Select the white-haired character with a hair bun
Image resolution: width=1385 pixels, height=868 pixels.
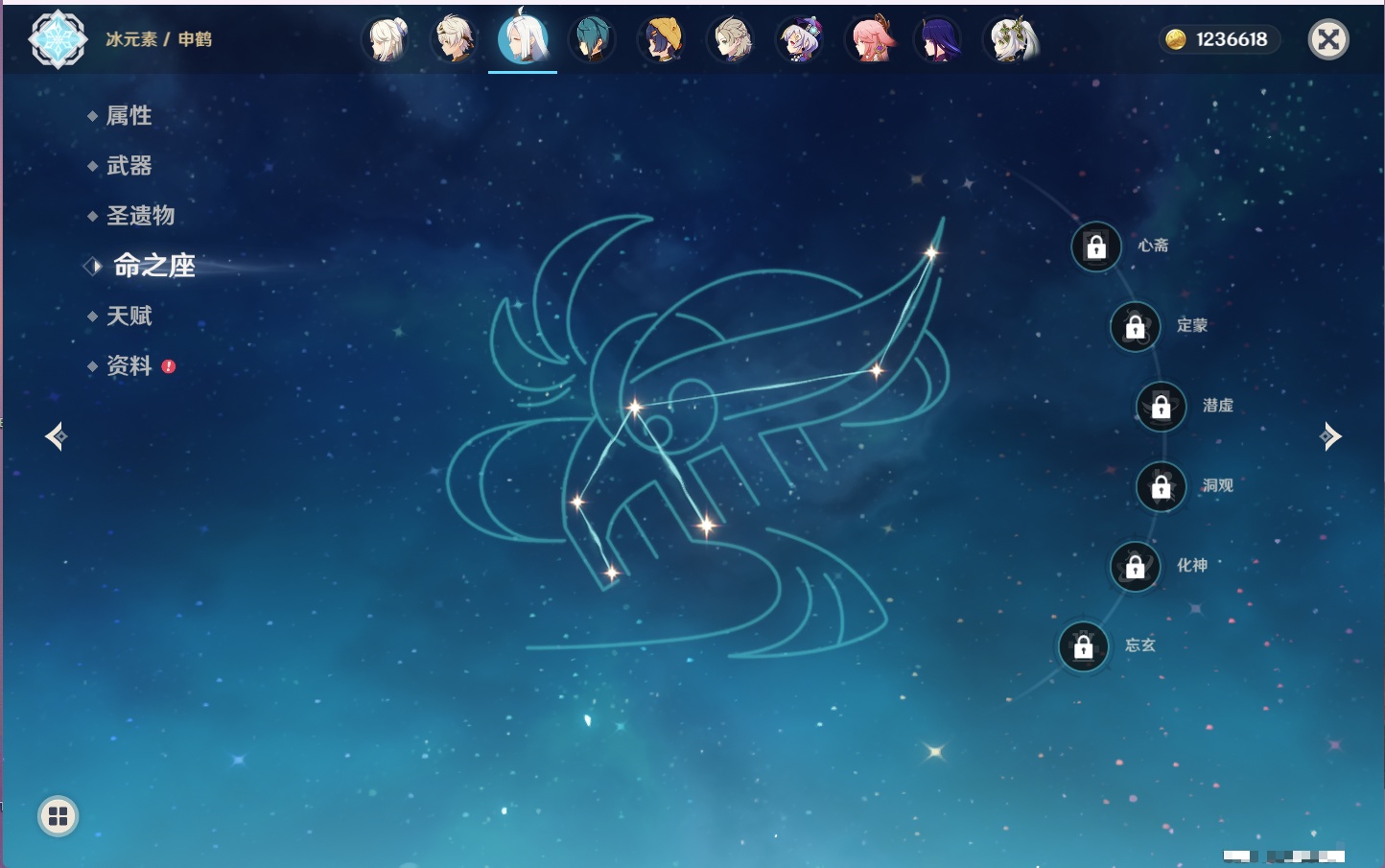(x=387, y=40)
